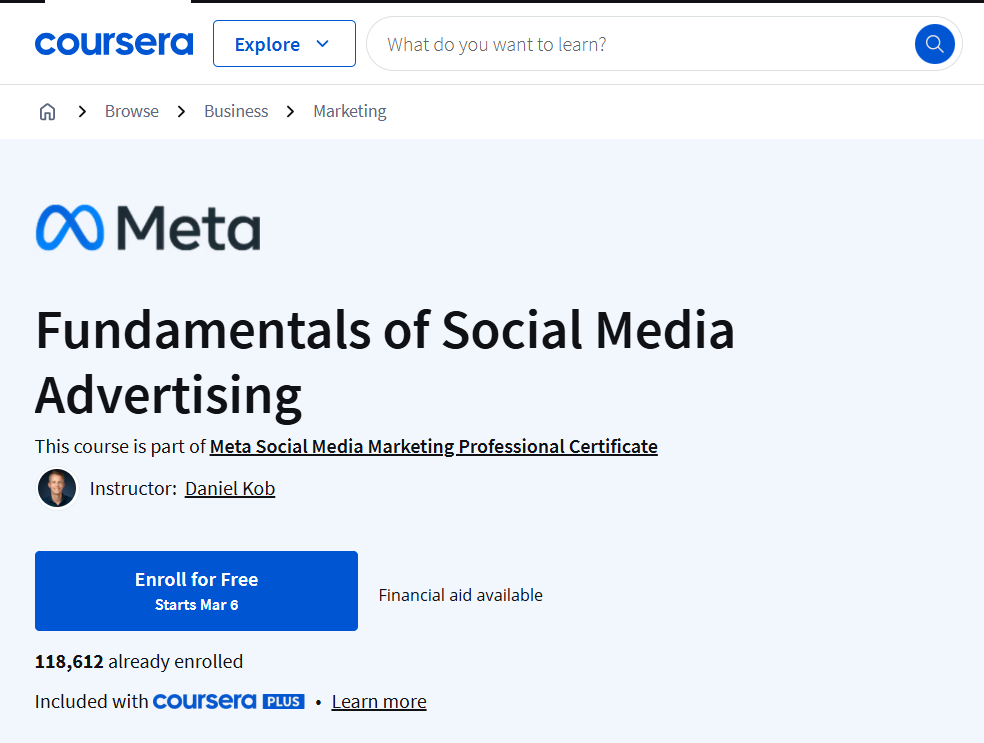Click the 'What do you want to learn?' search field
This screenshot has width=984, height=743.
[x=620, y=44]
